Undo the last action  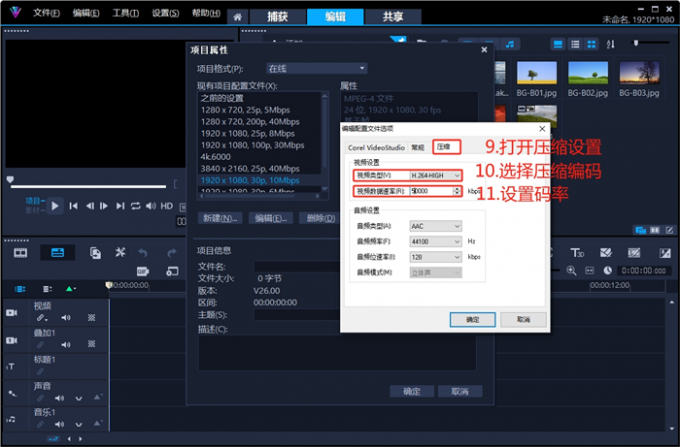(143, 253)
